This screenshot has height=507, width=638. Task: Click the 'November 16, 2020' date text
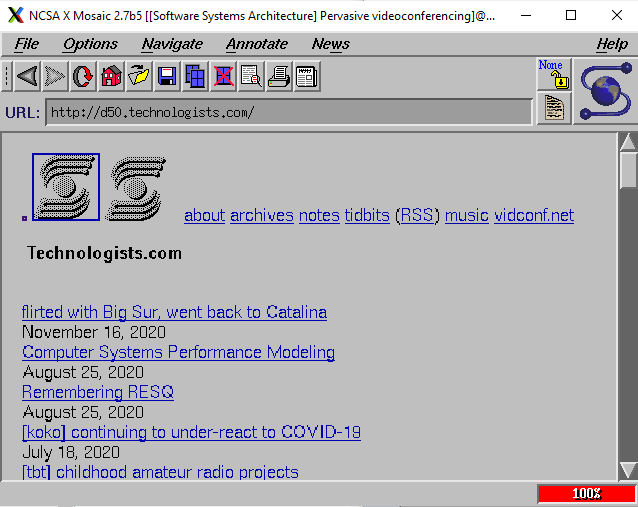pyautogui.click(x=94, y=332)
